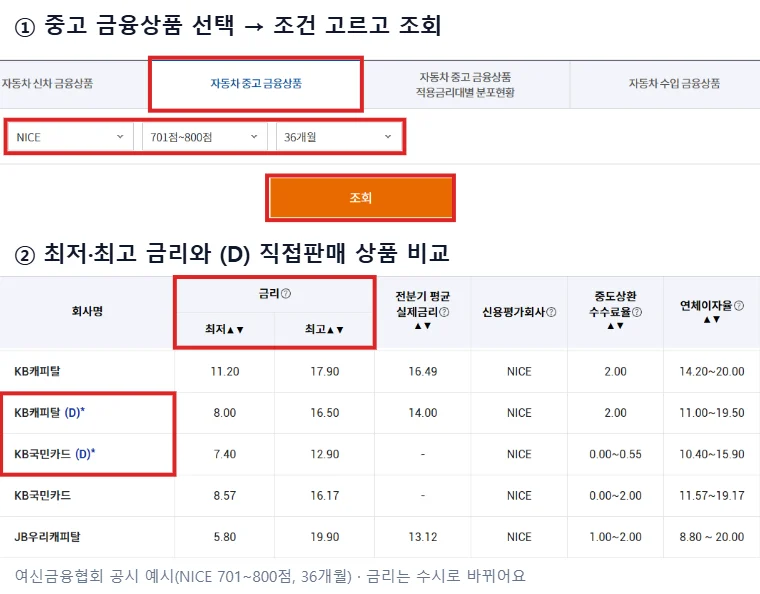Open the 36개월 period dropdown
760x594 pixels.
[338, 137]
